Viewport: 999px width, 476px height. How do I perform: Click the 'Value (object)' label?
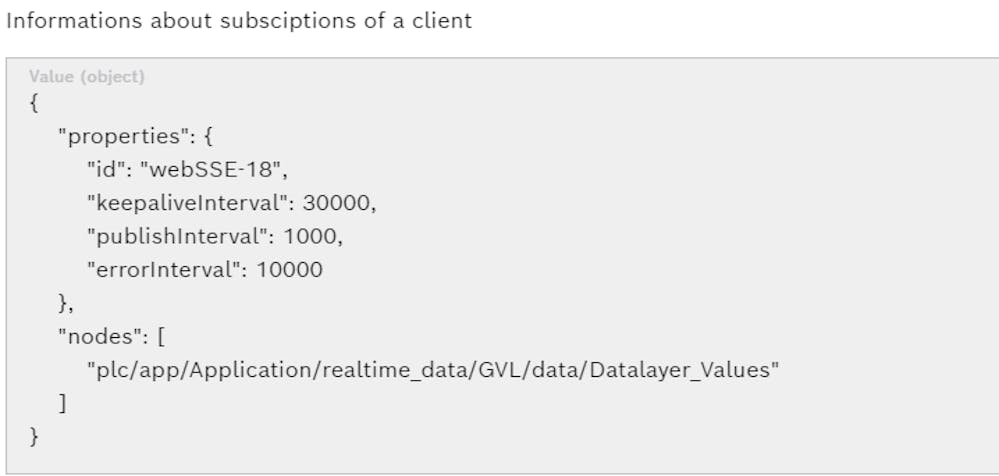pyautogui.click(x=87, y=77)
